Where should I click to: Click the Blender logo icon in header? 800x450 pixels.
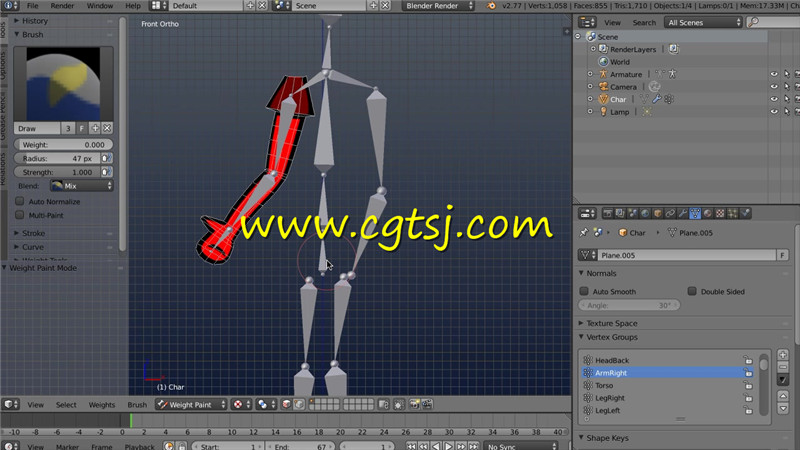tap(491, 6)
